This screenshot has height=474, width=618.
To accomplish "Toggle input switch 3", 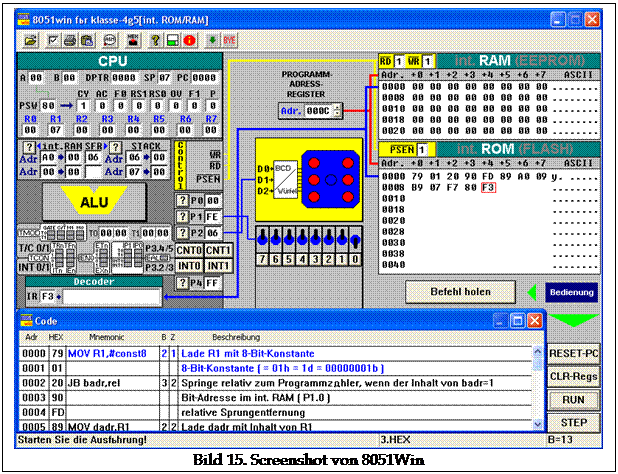I will click(316, 239).
